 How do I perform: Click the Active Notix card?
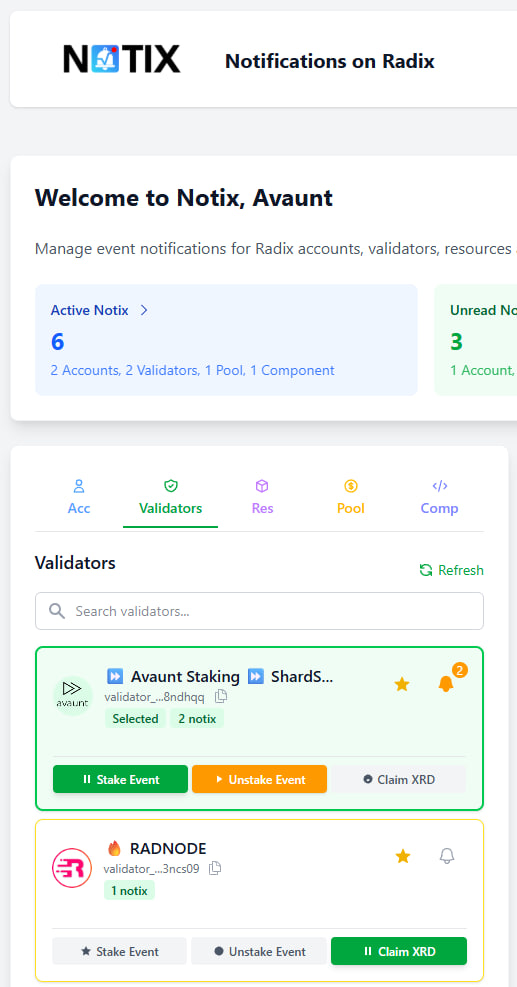point(226,340)
